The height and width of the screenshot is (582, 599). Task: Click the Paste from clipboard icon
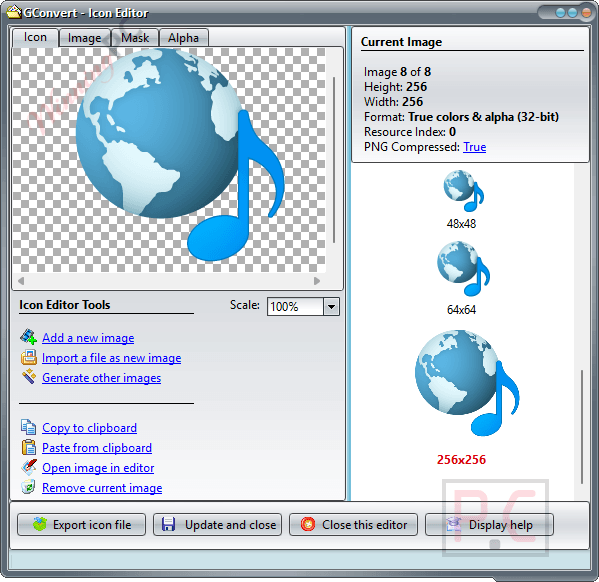[29, 447]
